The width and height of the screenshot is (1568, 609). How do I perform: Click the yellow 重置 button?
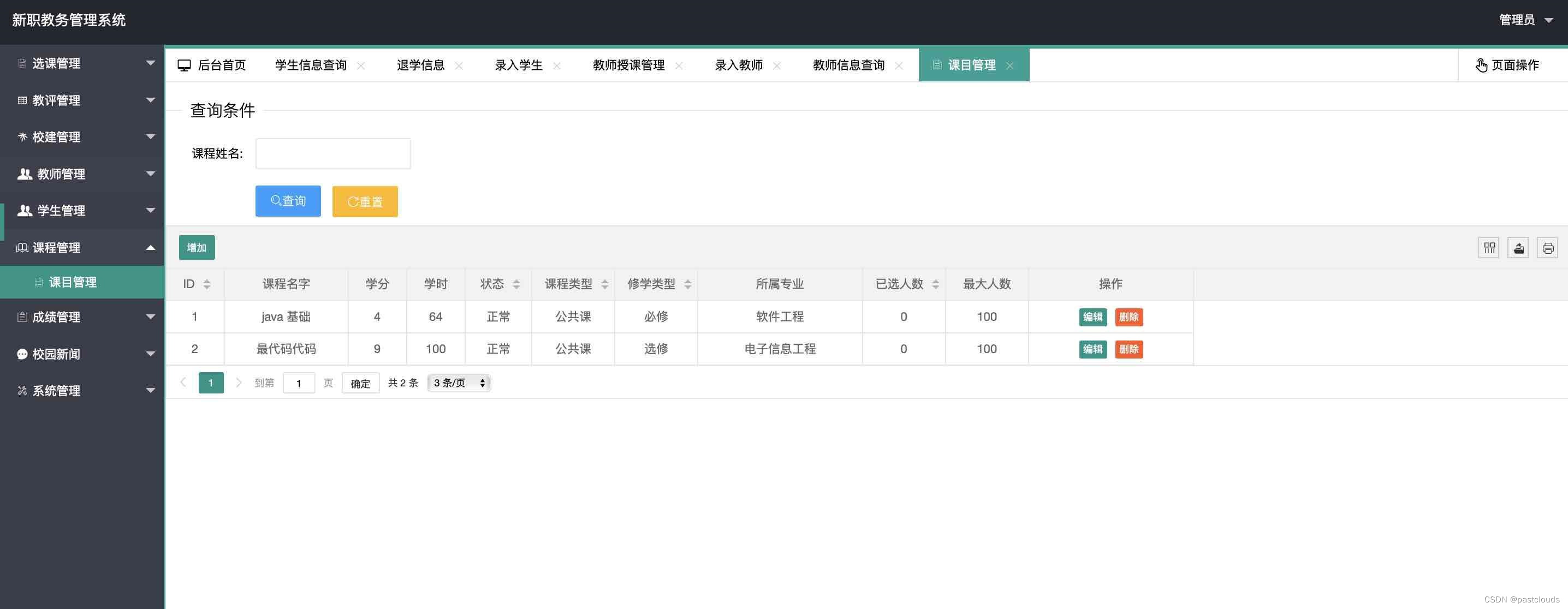[365, 201]
